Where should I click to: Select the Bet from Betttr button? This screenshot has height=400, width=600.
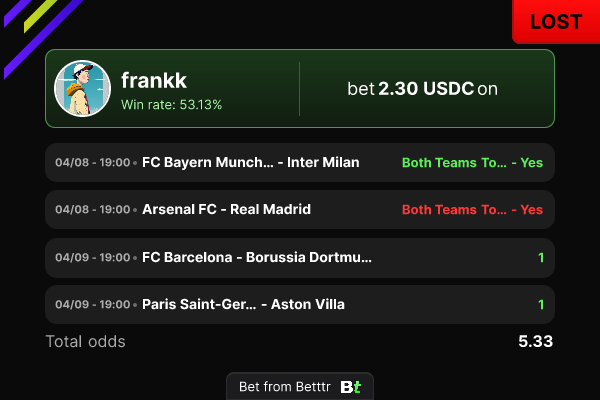(x=300, y=386)
